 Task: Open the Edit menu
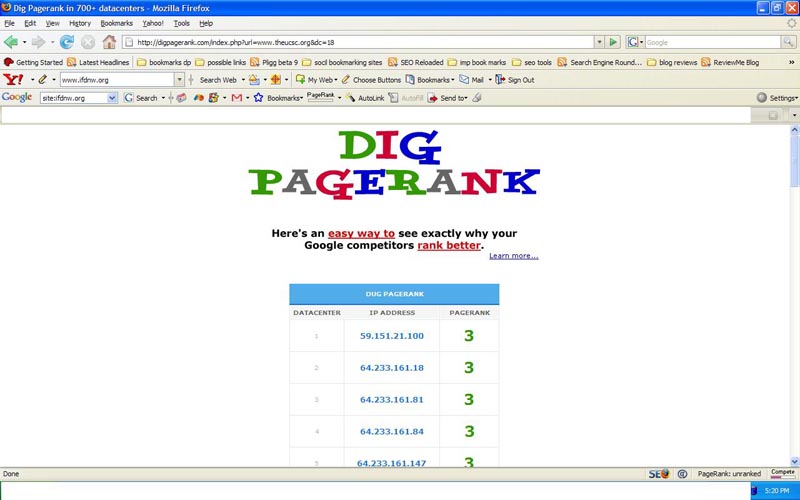click(x=30, y=23)
